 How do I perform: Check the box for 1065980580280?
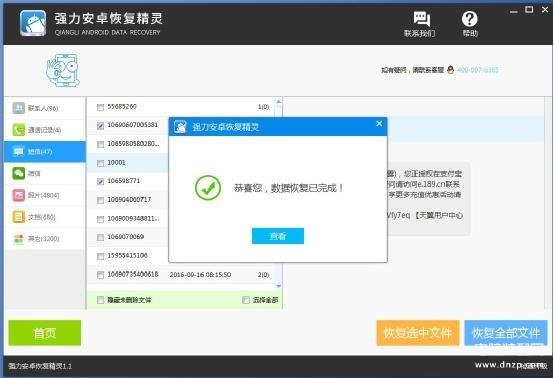click(100, 144)
